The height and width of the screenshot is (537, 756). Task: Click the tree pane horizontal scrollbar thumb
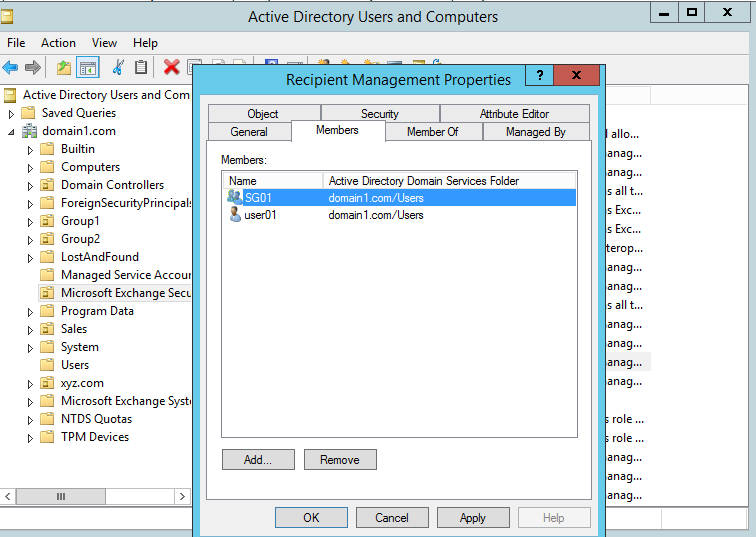pos(61,496)
